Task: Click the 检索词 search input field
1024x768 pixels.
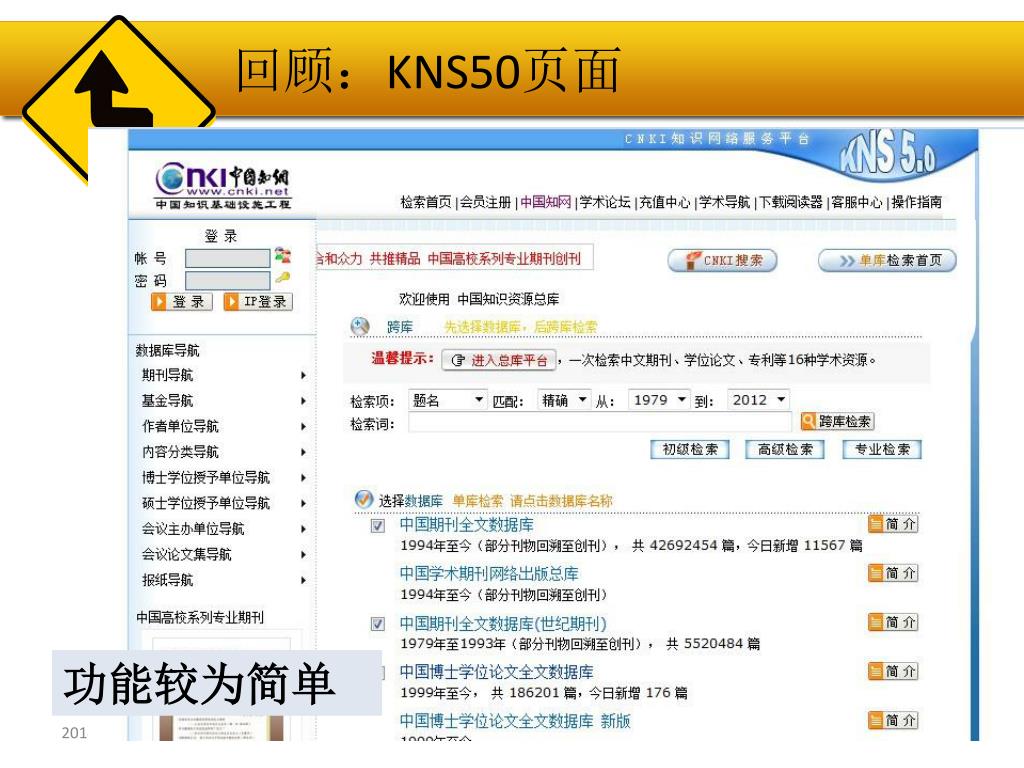Action: click(599, 423)
